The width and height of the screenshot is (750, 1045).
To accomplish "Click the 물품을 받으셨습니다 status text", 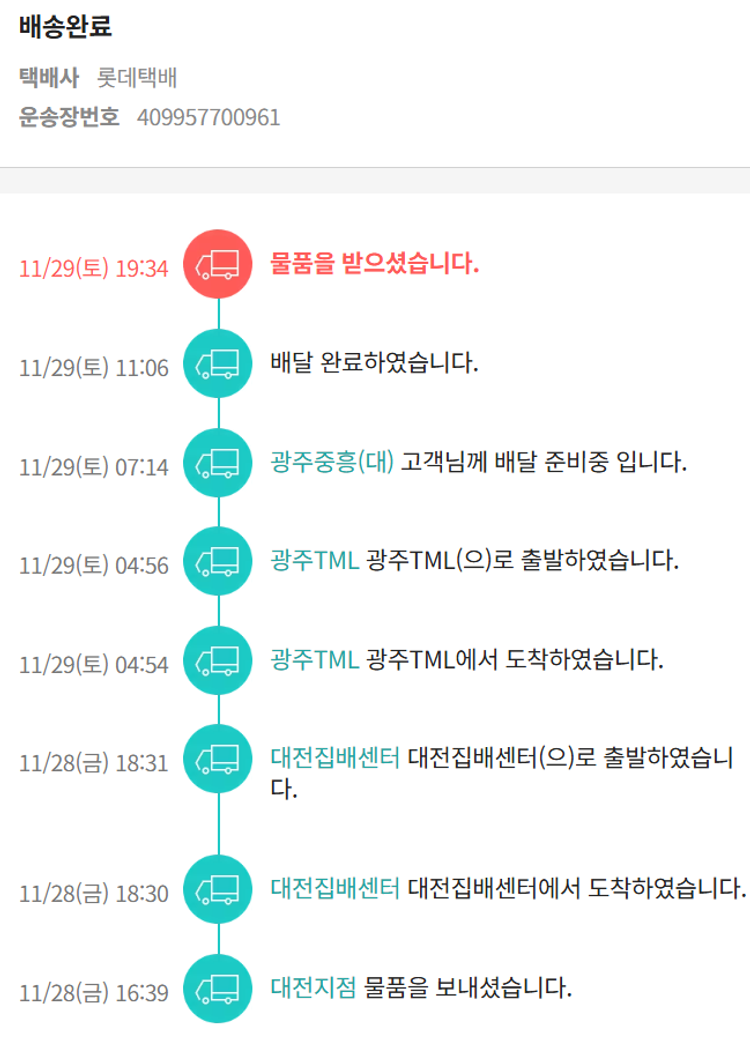I will 375,265.
